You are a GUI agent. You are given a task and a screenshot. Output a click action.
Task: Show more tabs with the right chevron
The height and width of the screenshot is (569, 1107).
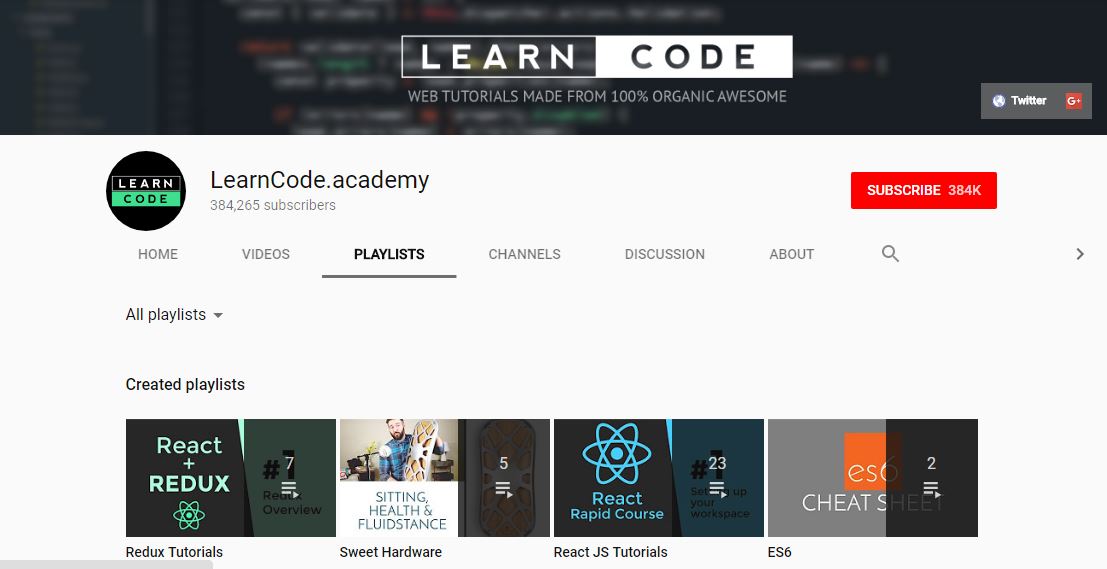pyautogui.click(x=1079, y=253)
